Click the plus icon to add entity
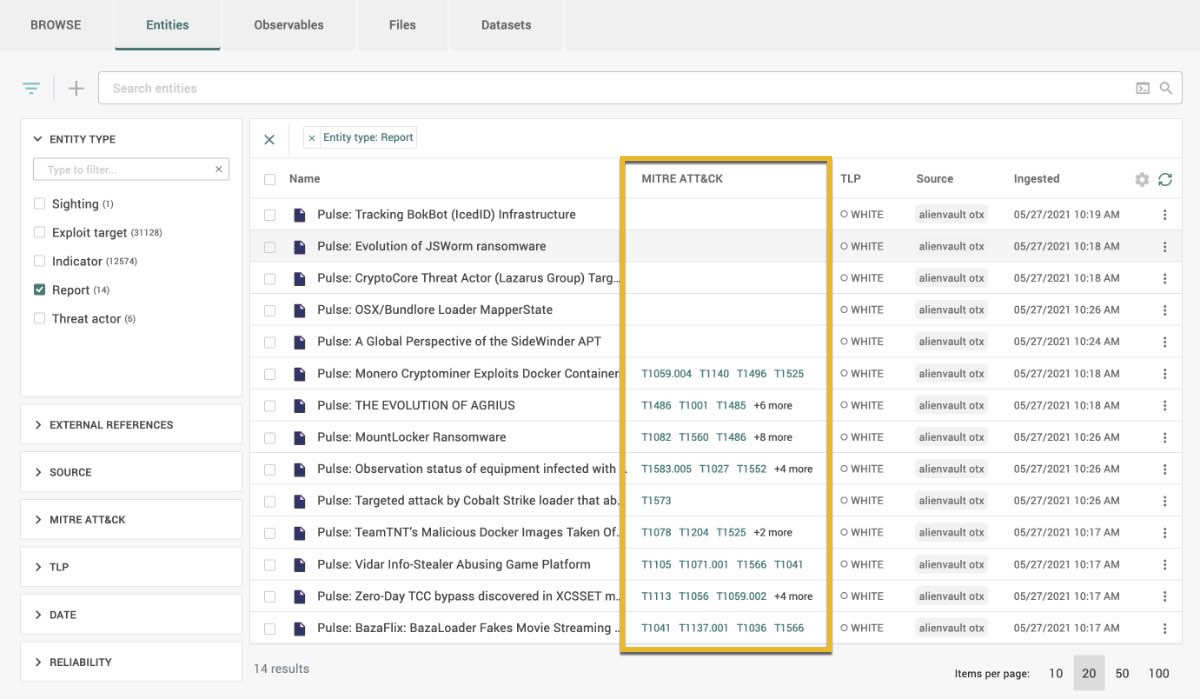The width and height of the screenshot is (1200, 699). coord(76,88)
